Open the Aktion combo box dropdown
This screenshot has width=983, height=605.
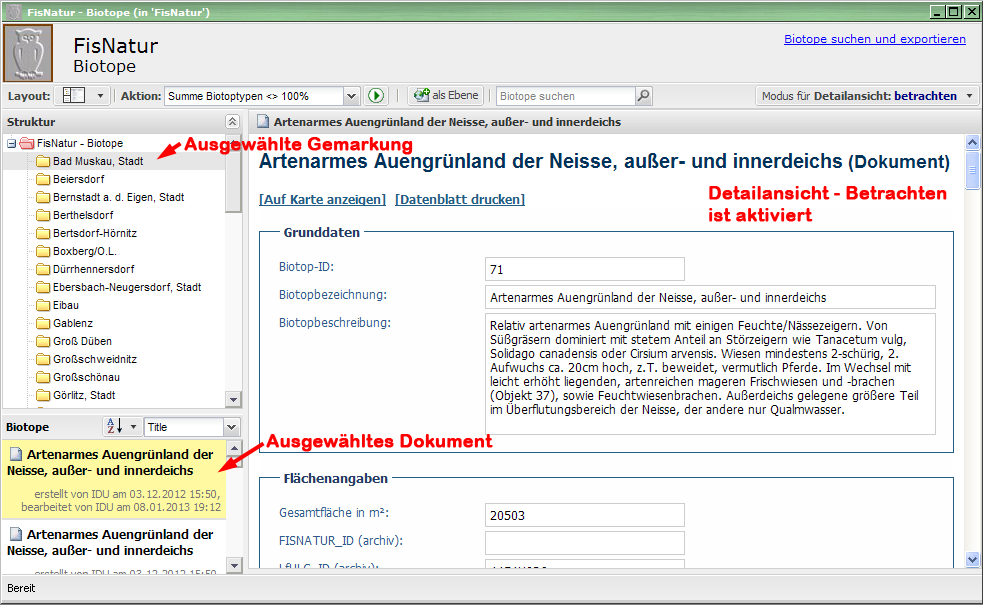tap(350, 96)
